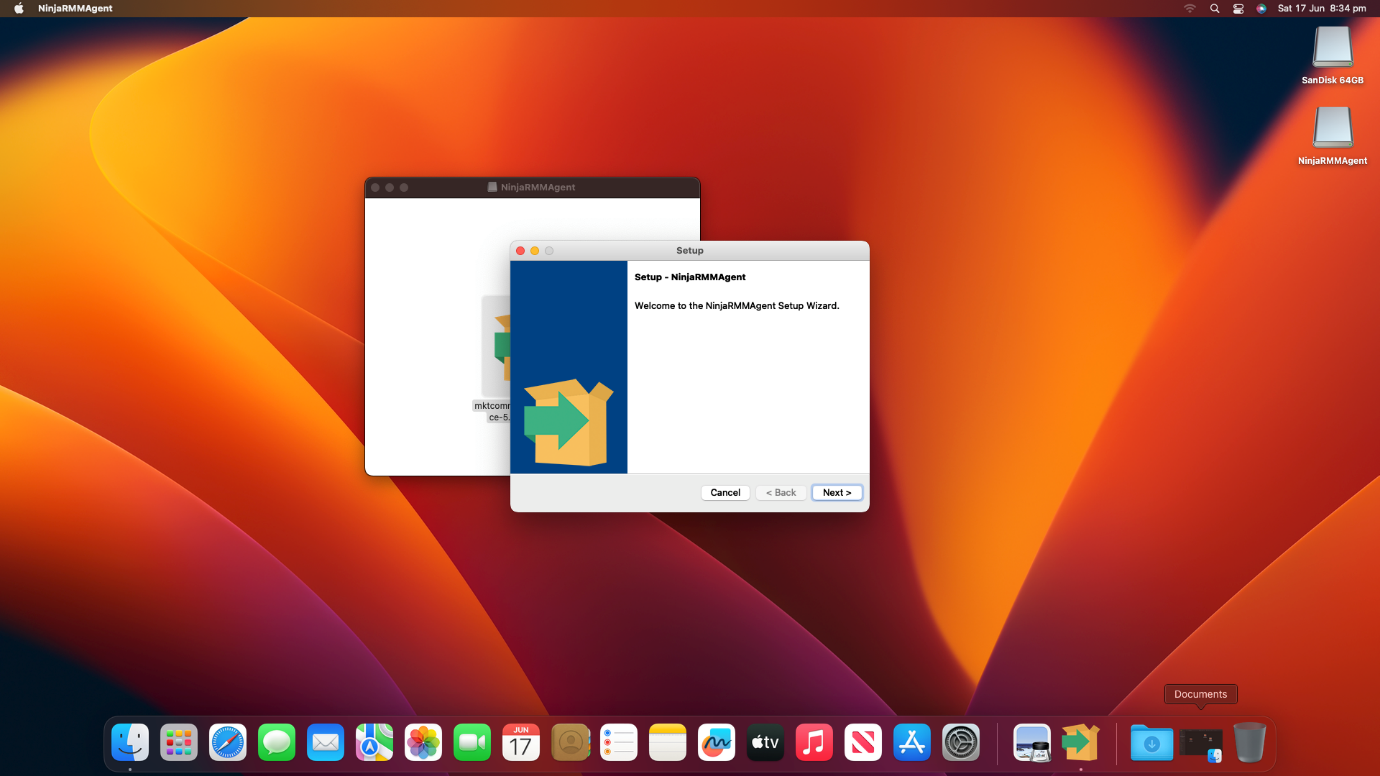Click Next in the Setup wizard
The image size is (1380, 776).
837,492
